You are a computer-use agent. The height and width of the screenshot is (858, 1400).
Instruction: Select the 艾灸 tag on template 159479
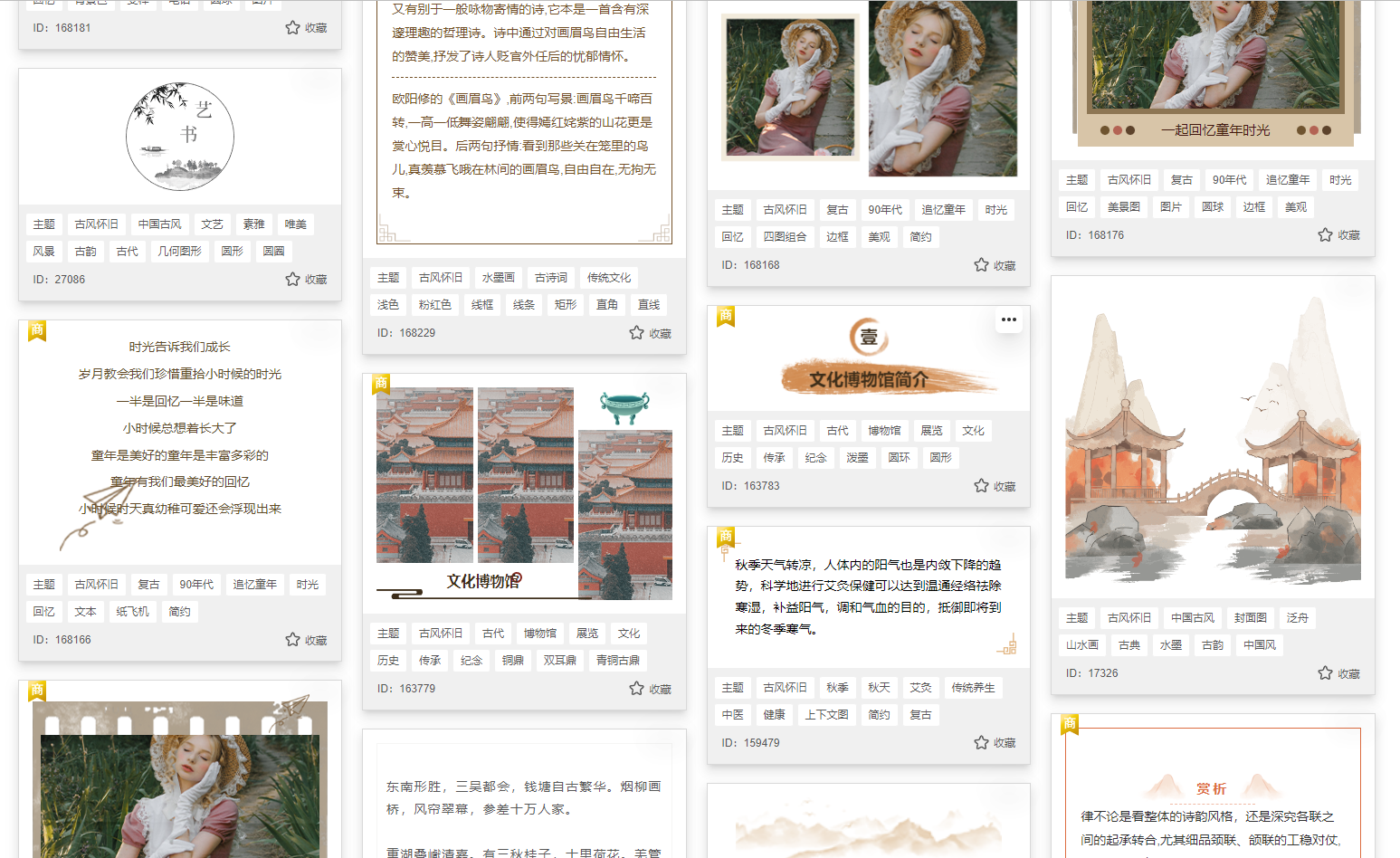(x=920, y=687)
